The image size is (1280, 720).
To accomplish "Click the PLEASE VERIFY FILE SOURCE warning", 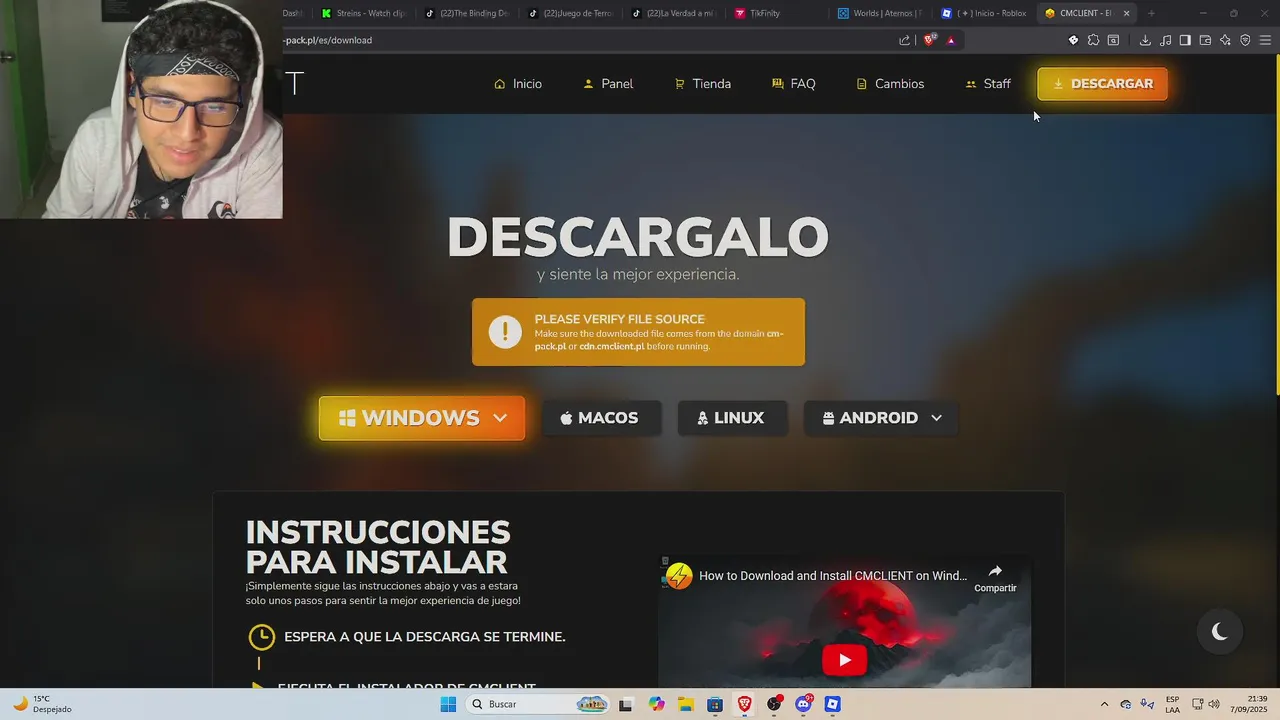I will 638,332.
